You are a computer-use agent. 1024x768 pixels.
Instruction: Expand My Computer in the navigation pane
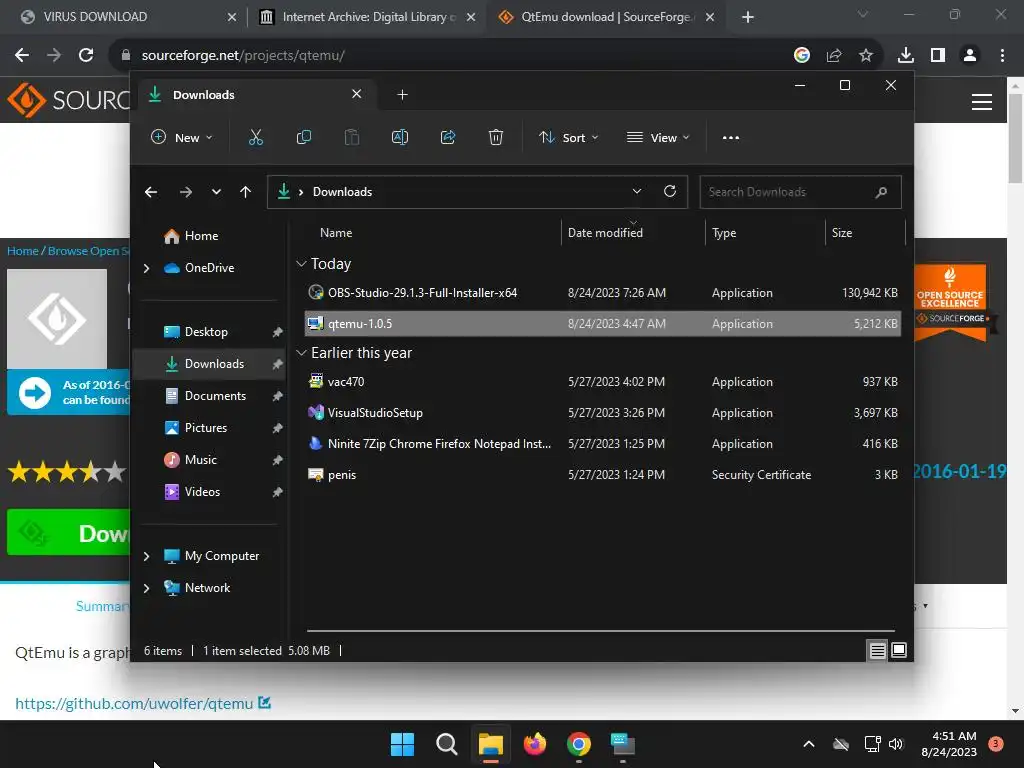tap(146, 556)
